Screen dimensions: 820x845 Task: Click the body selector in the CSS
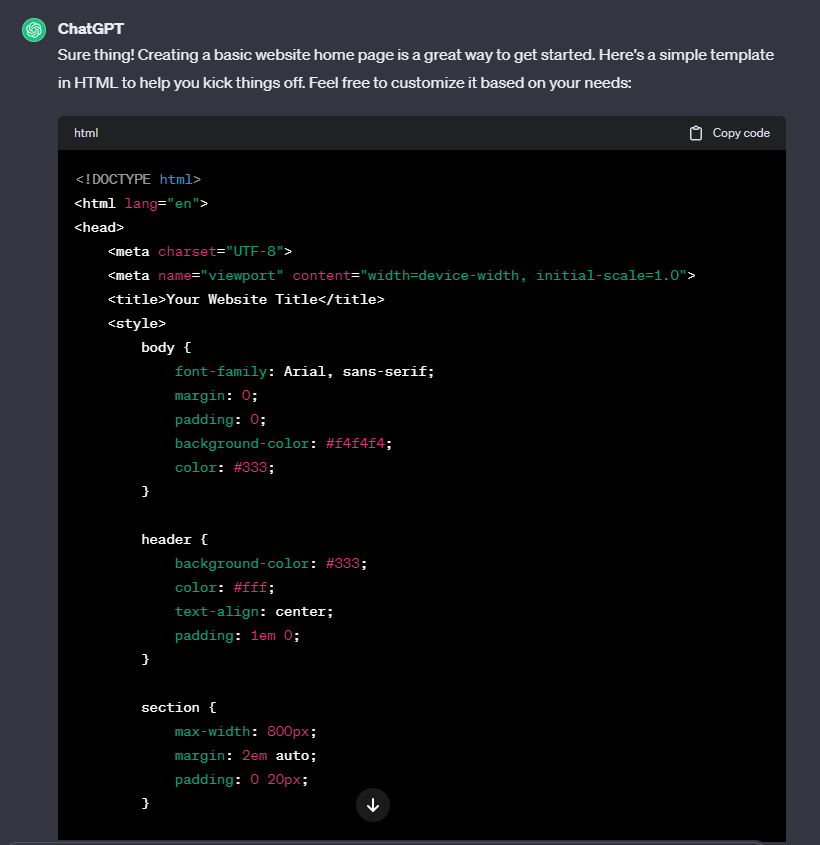point(158,347)
